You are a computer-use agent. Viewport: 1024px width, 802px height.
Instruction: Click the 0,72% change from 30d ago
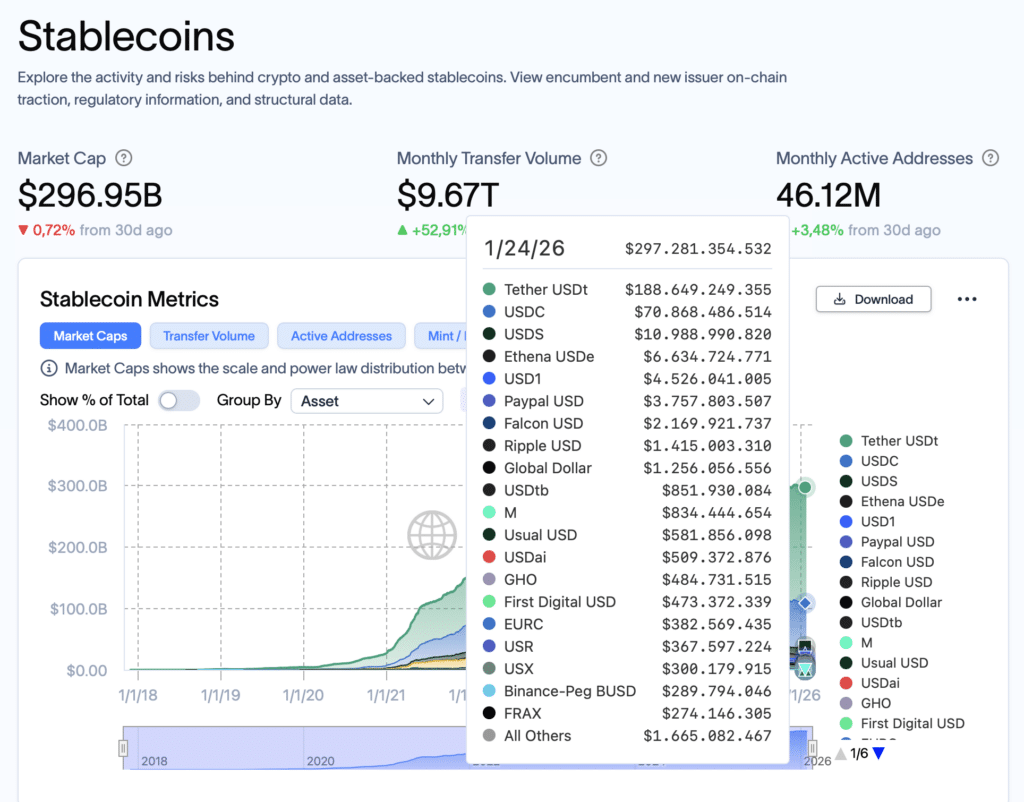tap(95, 230)
